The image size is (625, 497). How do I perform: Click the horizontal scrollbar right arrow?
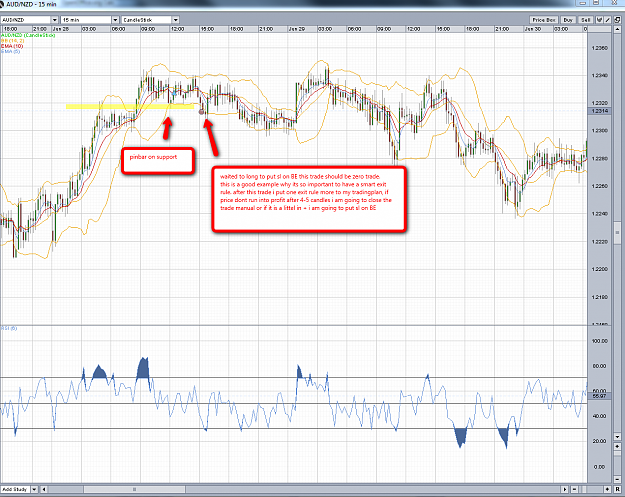565,489
